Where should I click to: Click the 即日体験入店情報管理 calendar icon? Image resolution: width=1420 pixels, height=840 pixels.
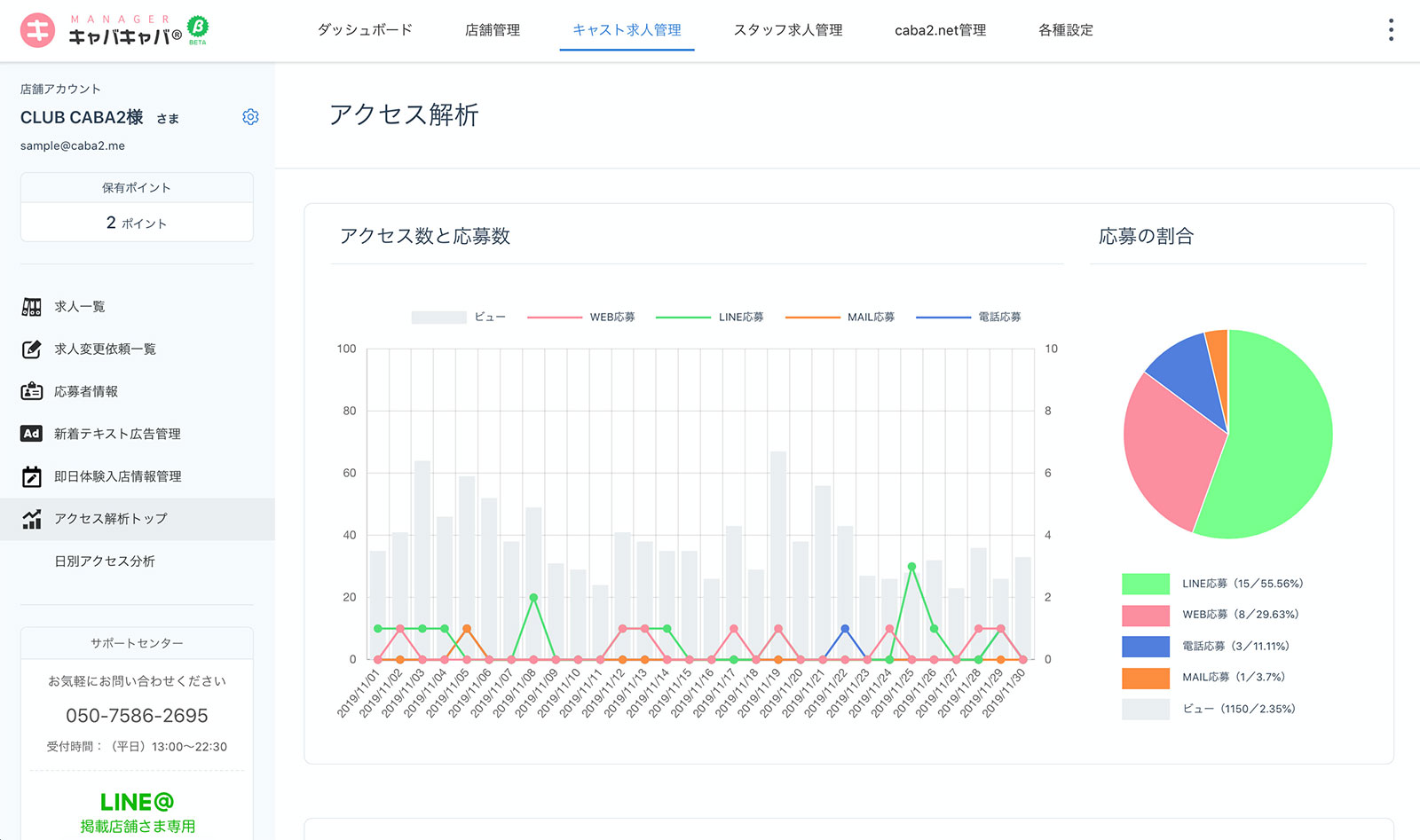coord(32,476)
